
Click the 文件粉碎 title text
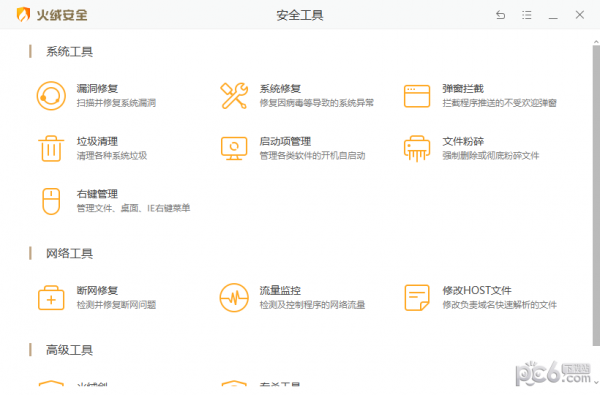coord(463,141)
